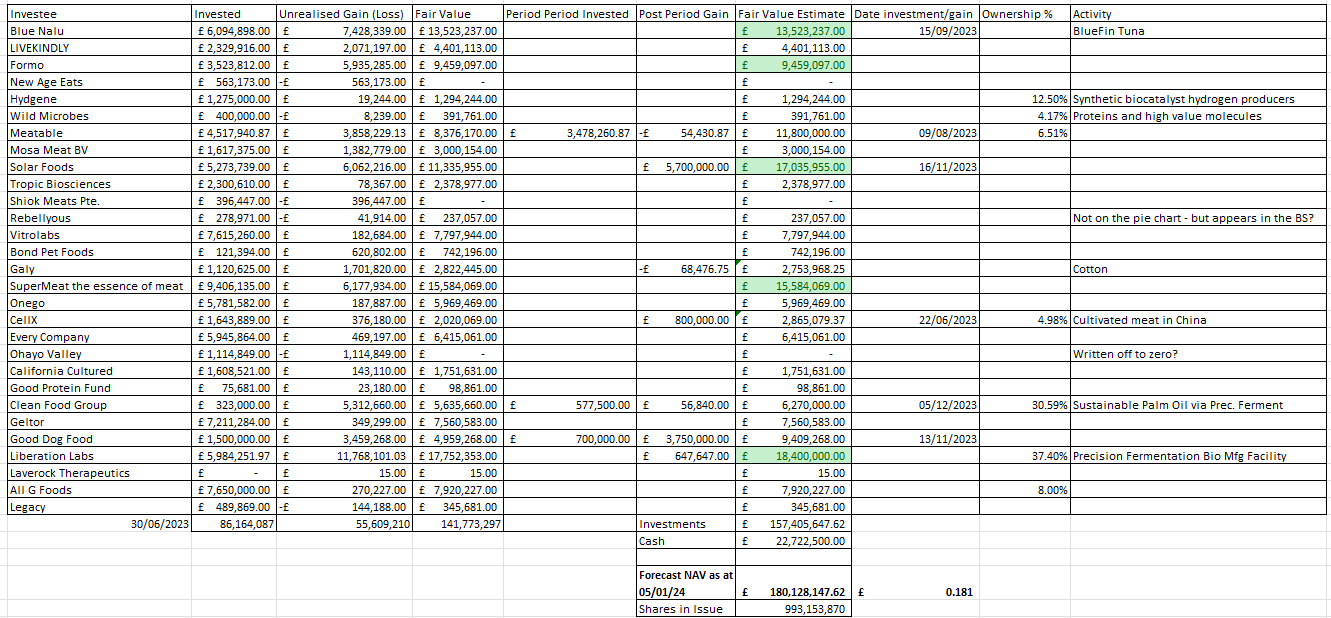Image resolution: width=1331 pixels, height=618 pixels.
Task: Select the ownership cell 37.40%
Action: 1025,456
